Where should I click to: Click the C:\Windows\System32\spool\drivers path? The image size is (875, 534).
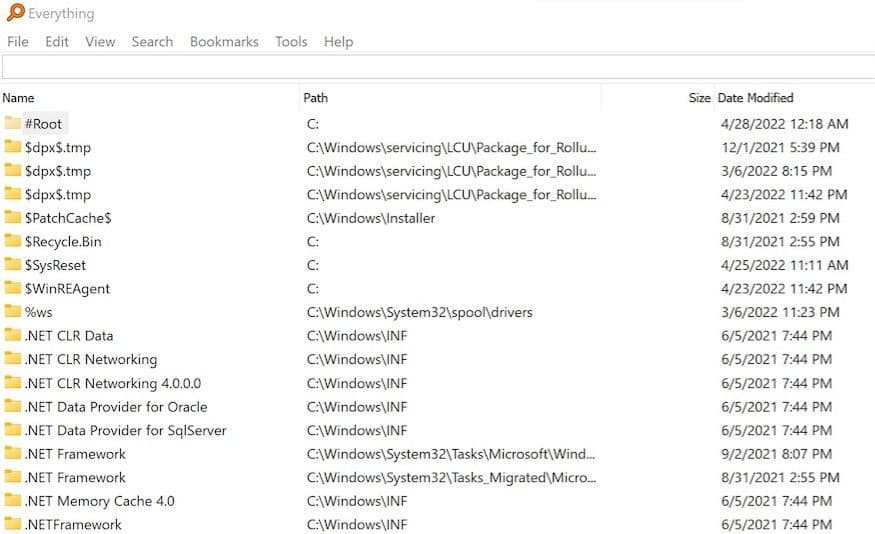pyautogui.click(x=420, y=312)
